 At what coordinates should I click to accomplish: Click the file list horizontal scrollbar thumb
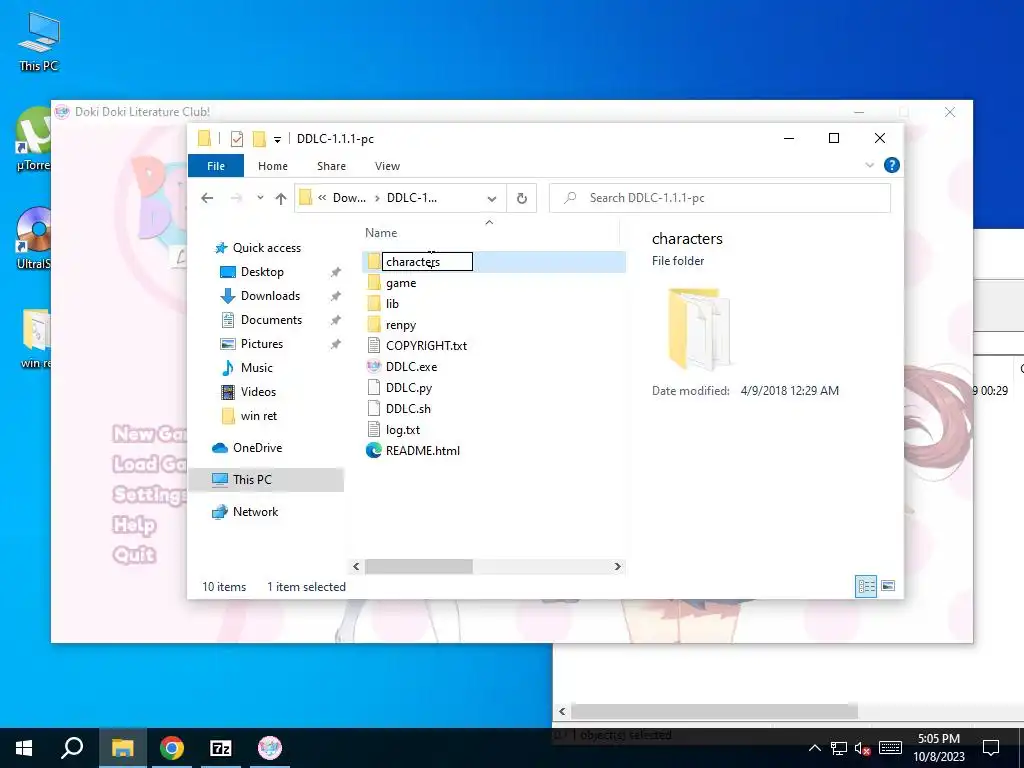pyautogui.click(x=418, y=566)
